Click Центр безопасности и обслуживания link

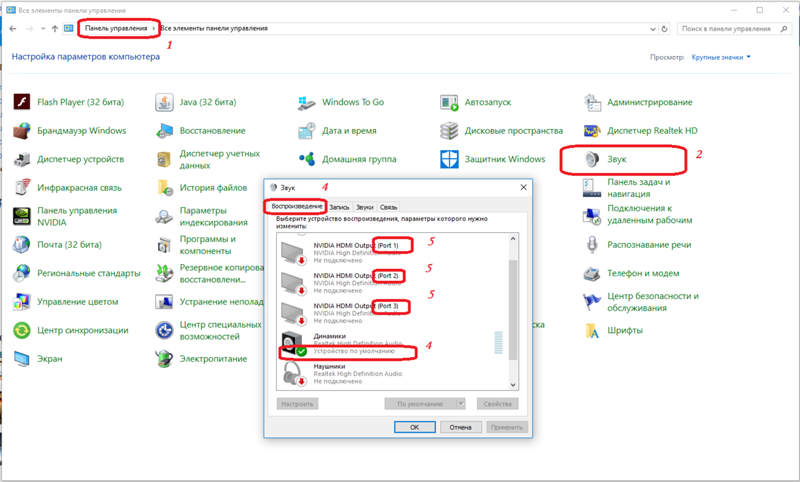pos(653,302)
